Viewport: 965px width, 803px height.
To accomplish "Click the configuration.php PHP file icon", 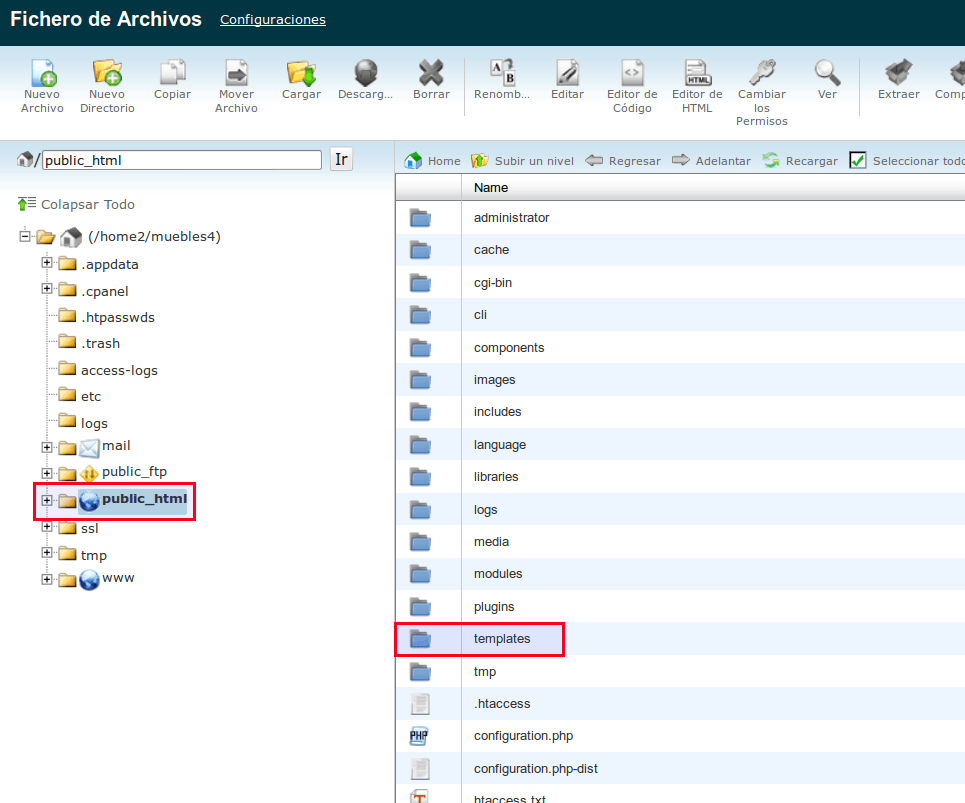I will point(419,736).
